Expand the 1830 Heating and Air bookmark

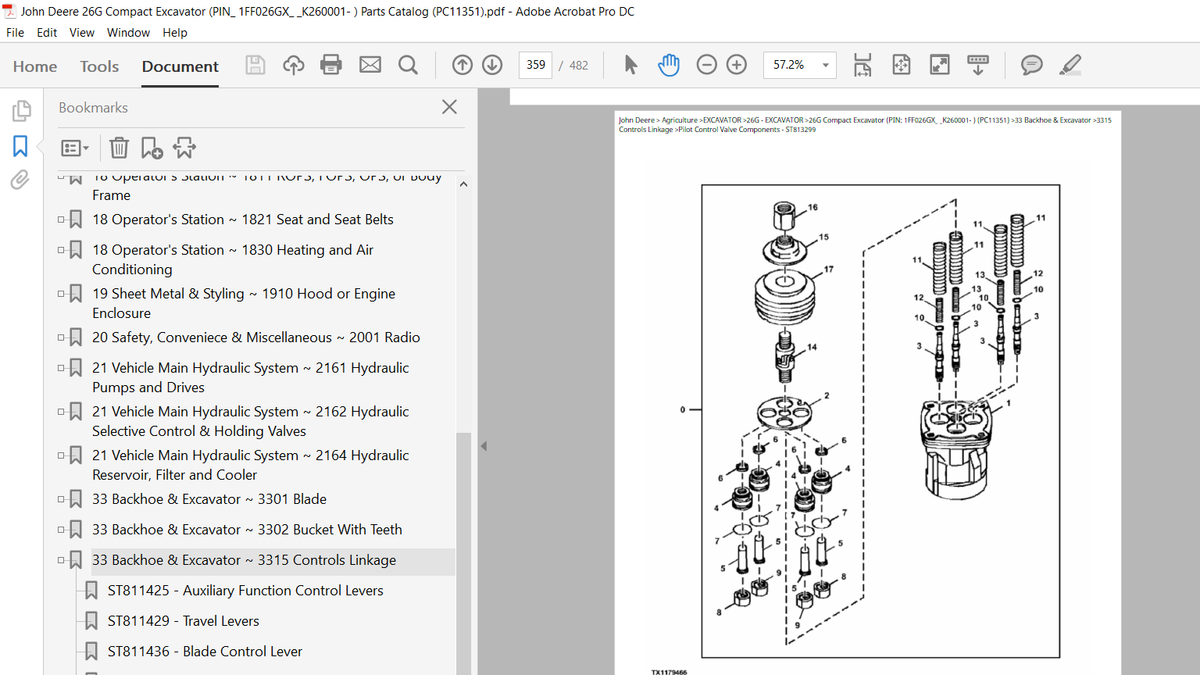62,250
